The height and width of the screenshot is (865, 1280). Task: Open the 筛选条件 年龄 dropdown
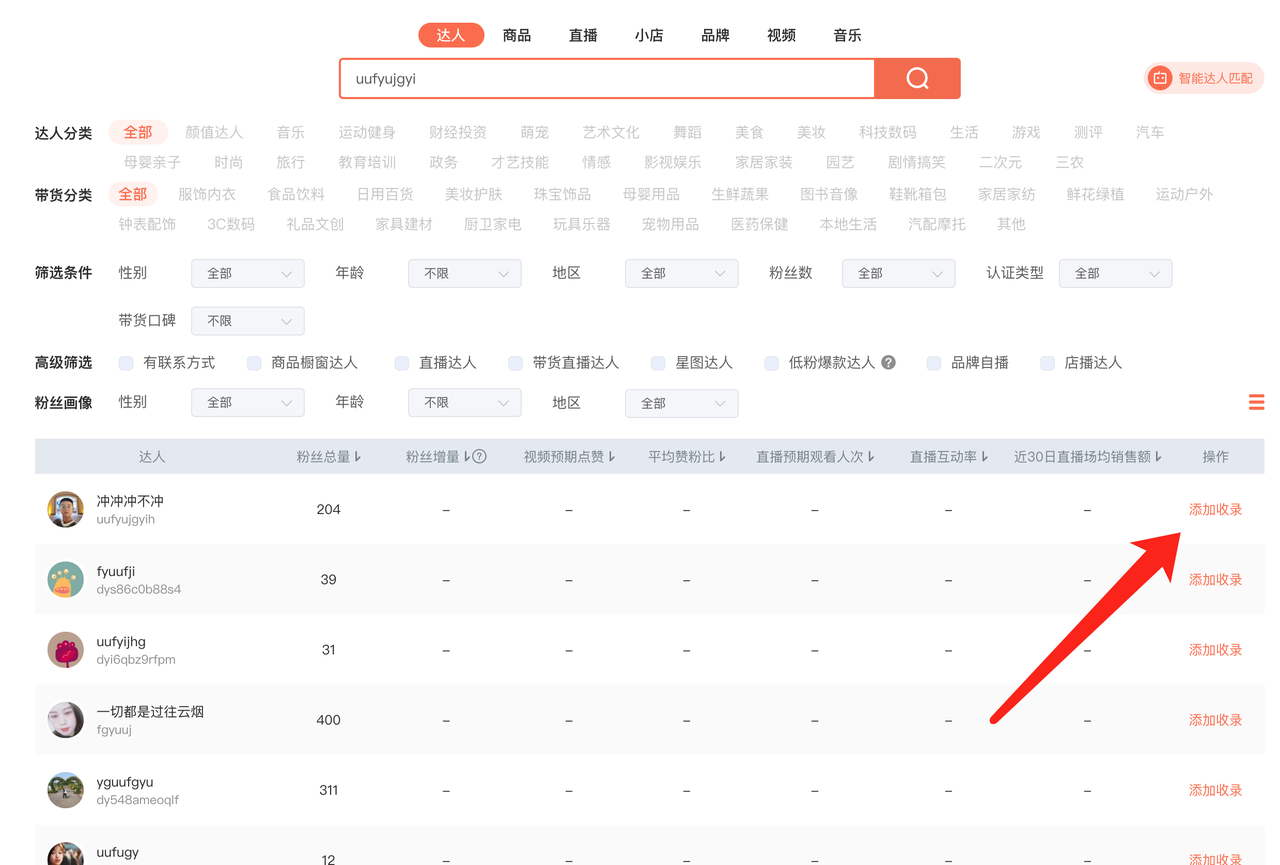[x=465, y=273]
